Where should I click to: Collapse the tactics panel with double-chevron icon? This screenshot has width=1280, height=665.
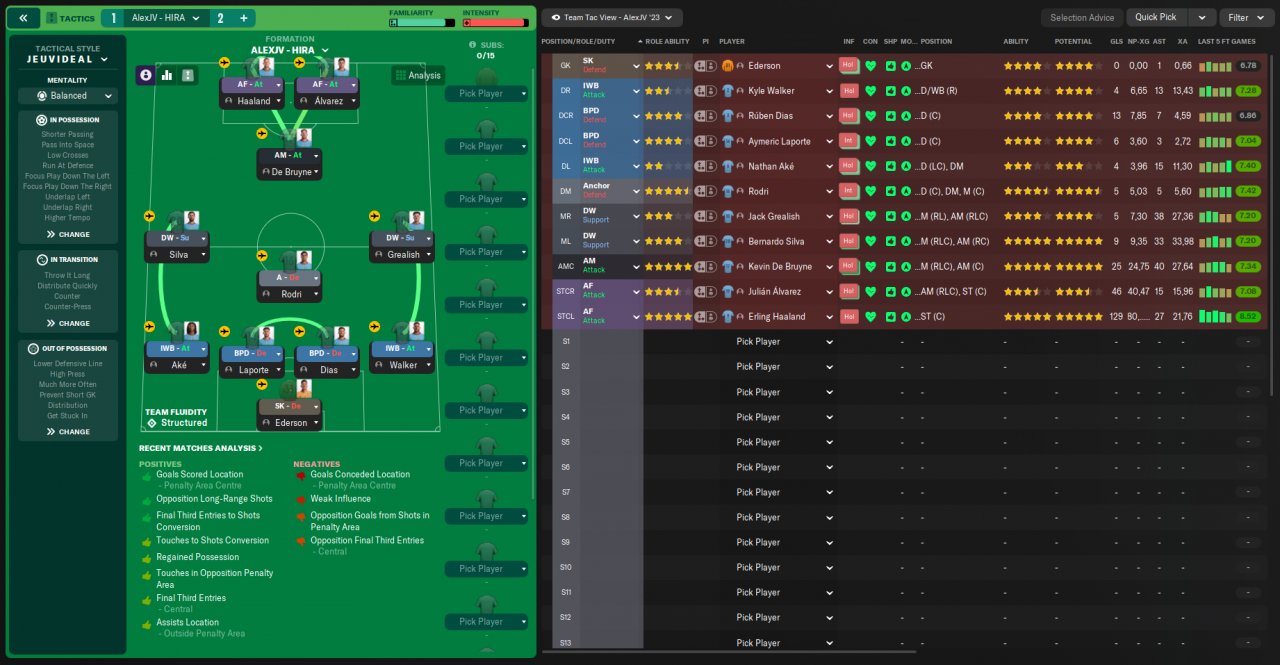(x=23, y=18)
